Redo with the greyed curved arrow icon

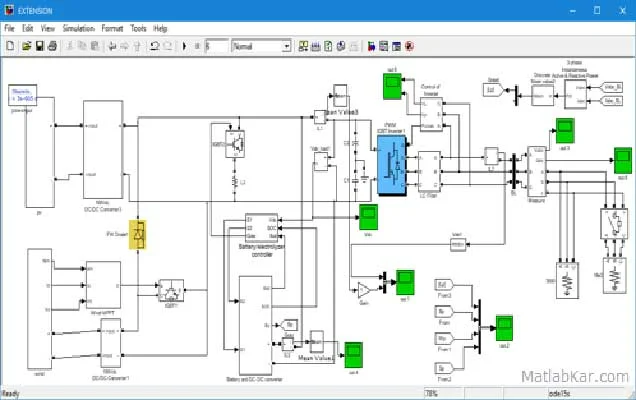(168, 46)
